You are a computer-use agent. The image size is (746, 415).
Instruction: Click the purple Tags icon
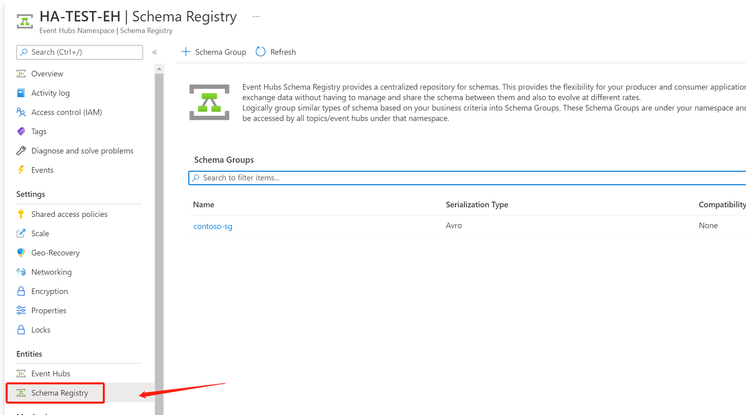coord(21,131)
